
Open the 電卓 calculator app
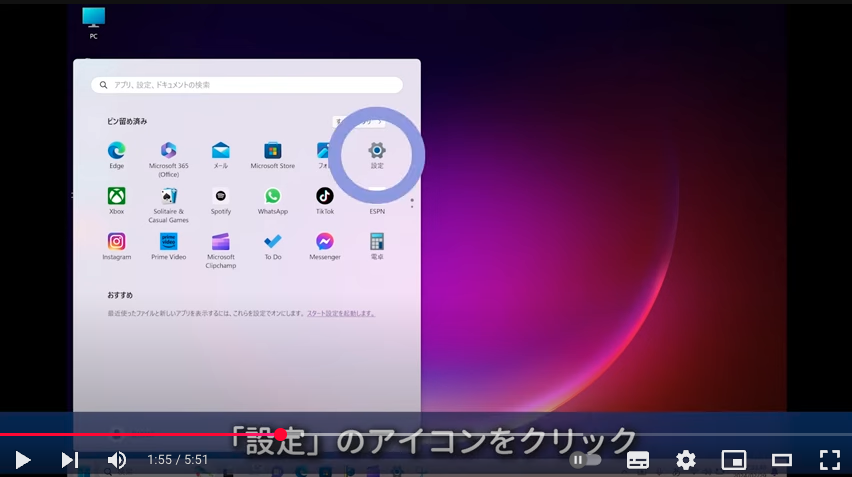tap(377, 246)
